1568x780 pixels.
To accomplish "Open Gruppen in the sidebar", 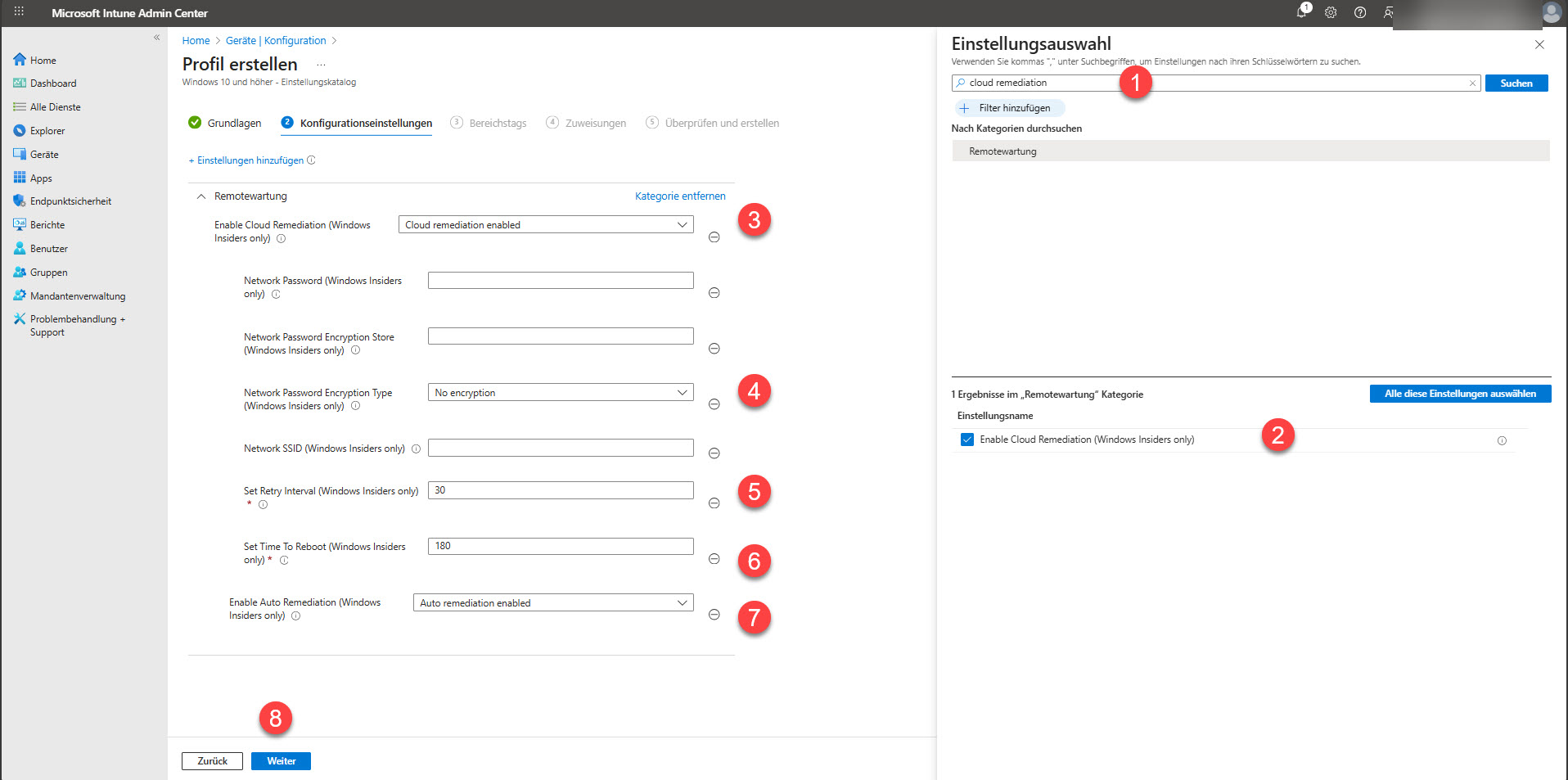I will (49, 273).
